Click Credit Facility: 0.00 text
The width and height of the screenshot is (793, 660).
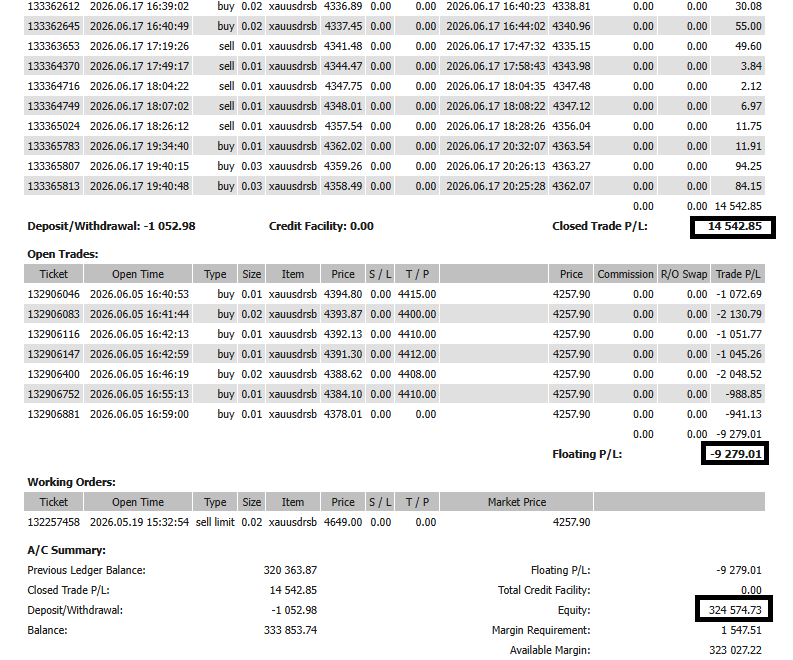tap(321, 226)
